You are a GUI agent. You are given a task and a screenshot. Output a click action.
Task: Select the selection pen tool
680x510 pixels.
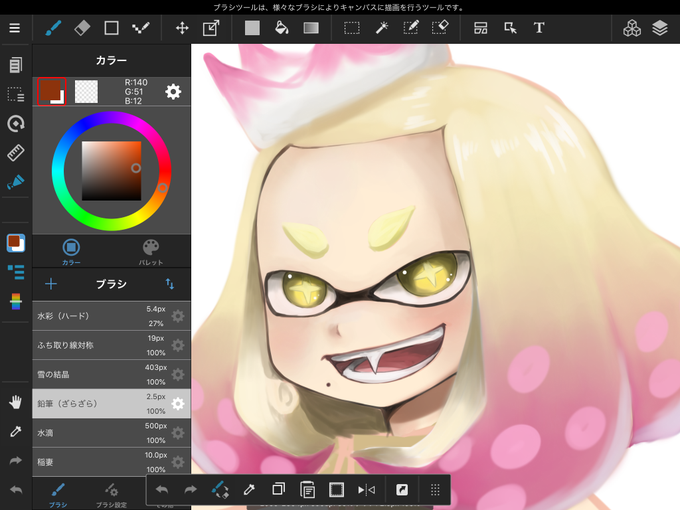(x=411, y=28)
